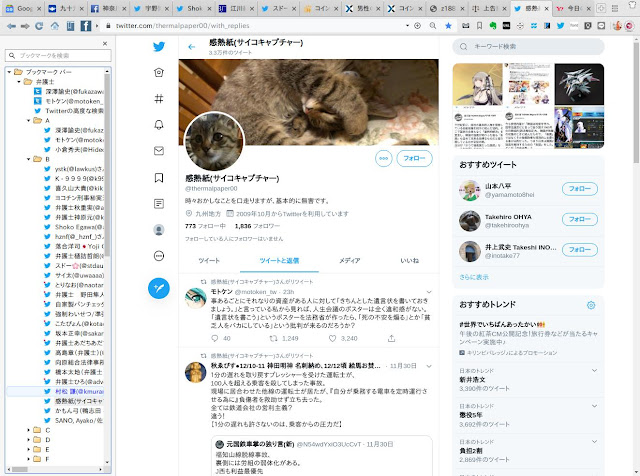Image resolution: width=640 pixels, height=476 pixels.
Task: Click browser home icon
Action: (54, 26)
